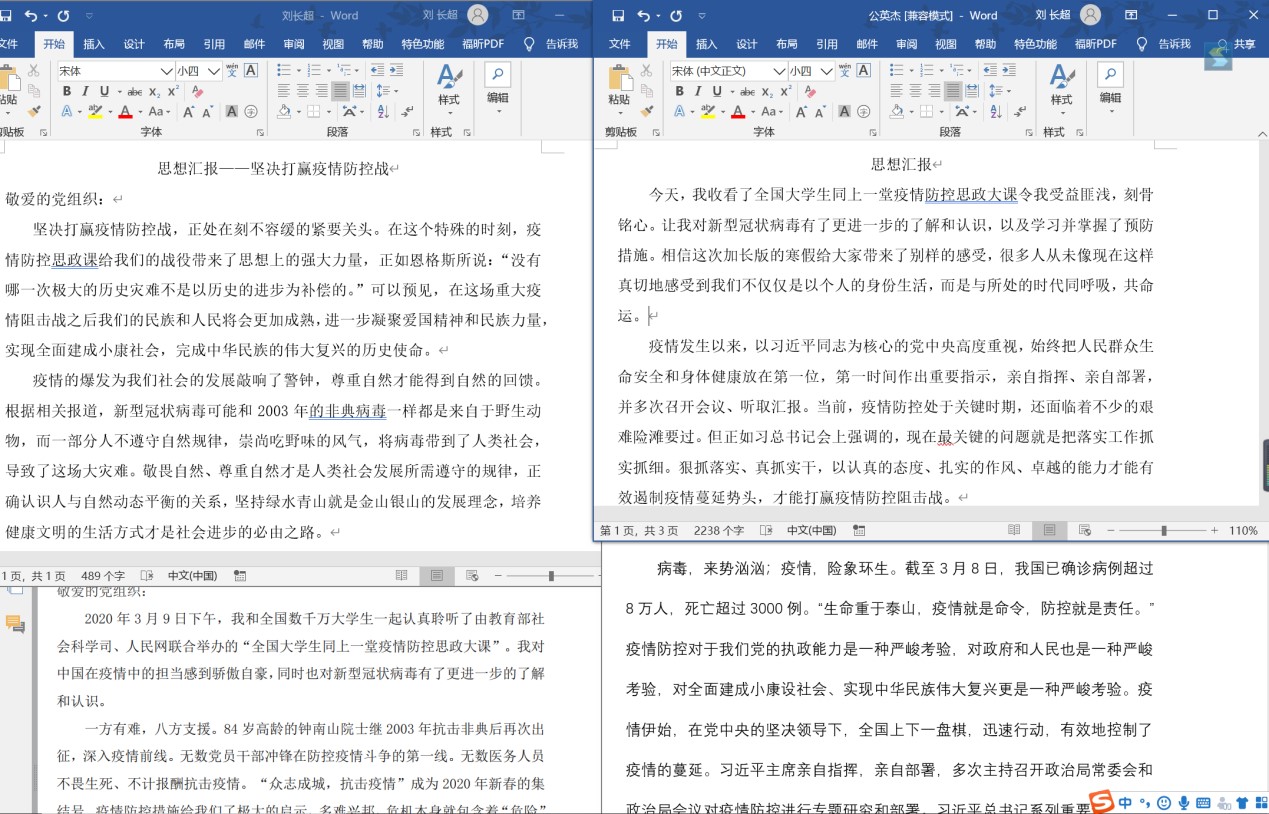Image resolution: width=1269 pixels, height=814 pixels.
Task: Click the zoom slider in 公英杰 status bar
Action: [x=1163, y=530]
